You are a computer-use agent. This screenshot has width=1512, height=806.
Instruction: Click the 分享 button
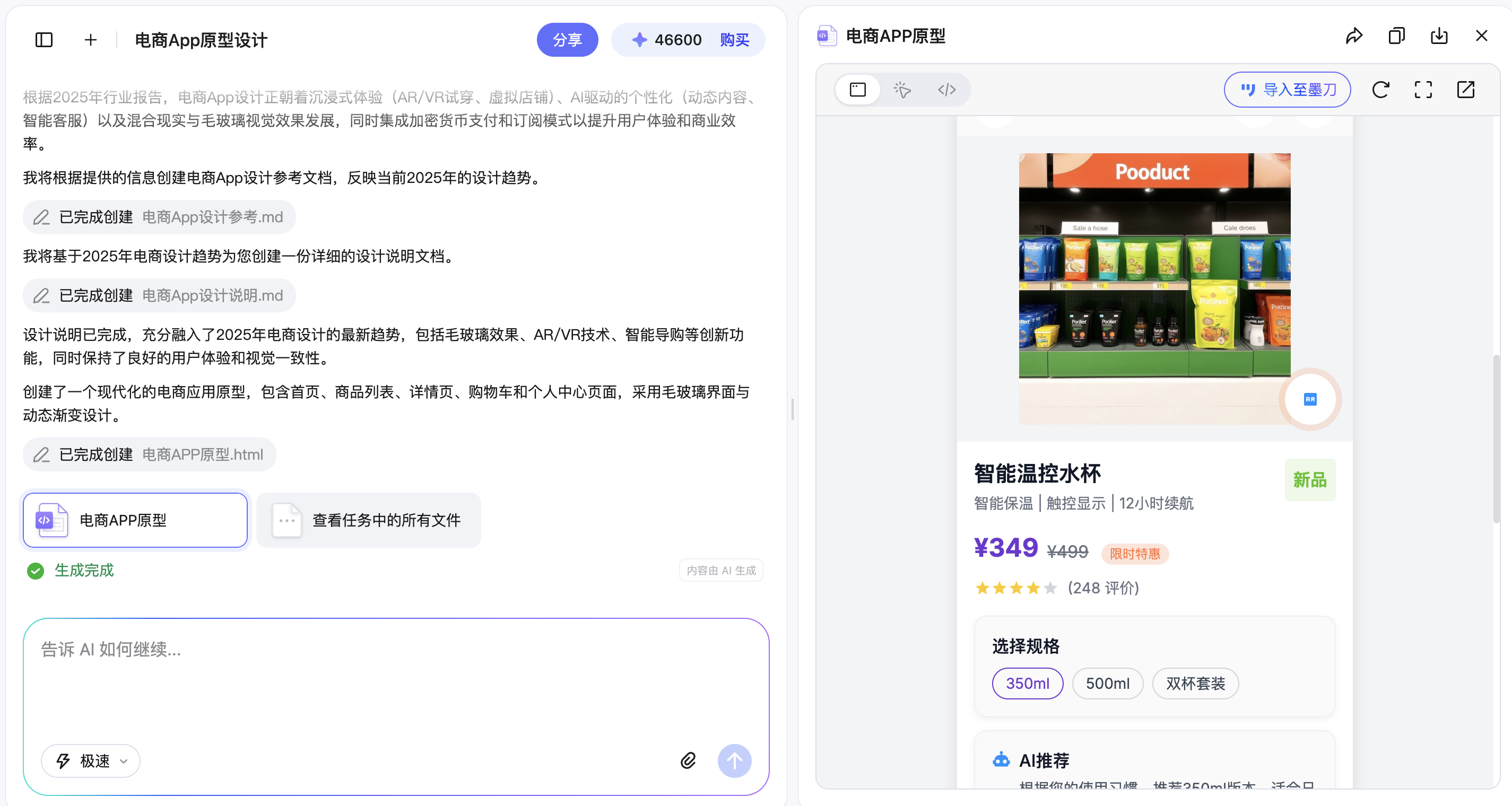tap(567, 39)
